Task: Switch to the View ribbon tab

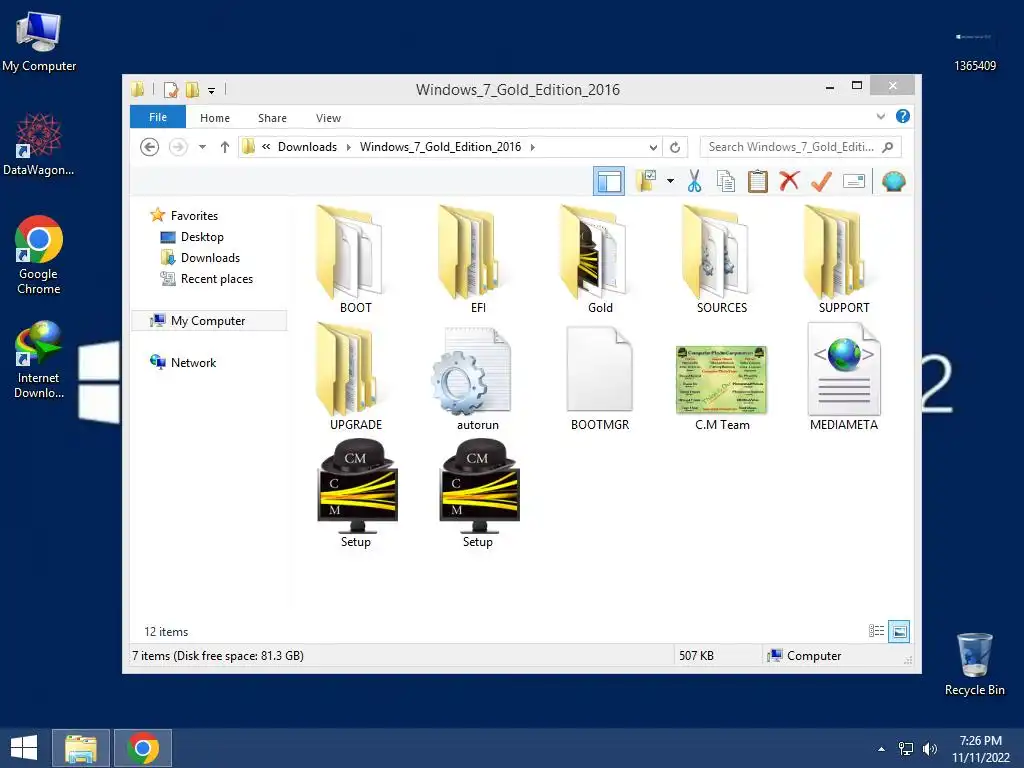Action: pos(328,118)
